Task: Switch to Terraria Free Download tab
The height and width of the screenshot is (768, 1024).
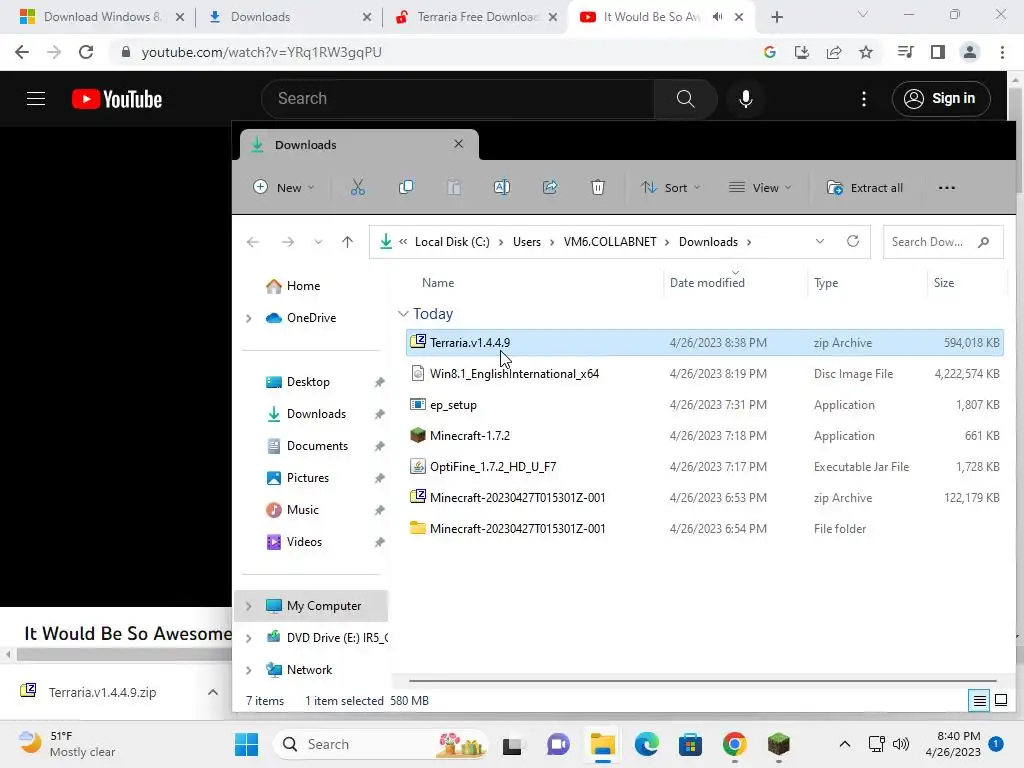Action: coord(475,17)
